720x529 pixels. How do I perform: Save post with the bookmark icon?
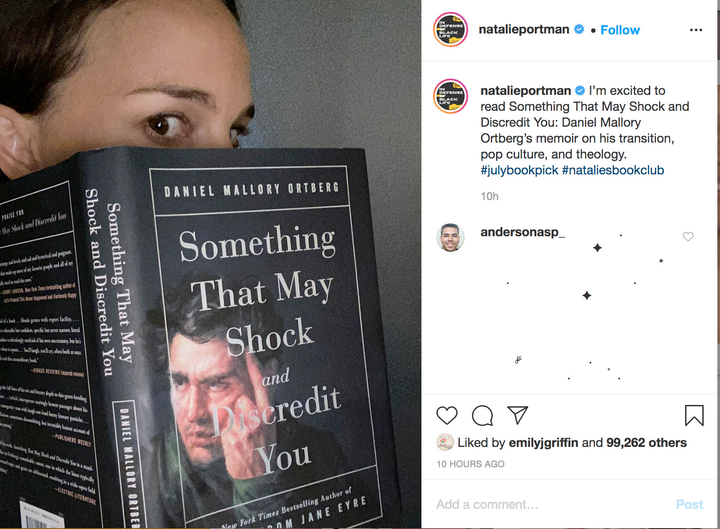[694, 415]
